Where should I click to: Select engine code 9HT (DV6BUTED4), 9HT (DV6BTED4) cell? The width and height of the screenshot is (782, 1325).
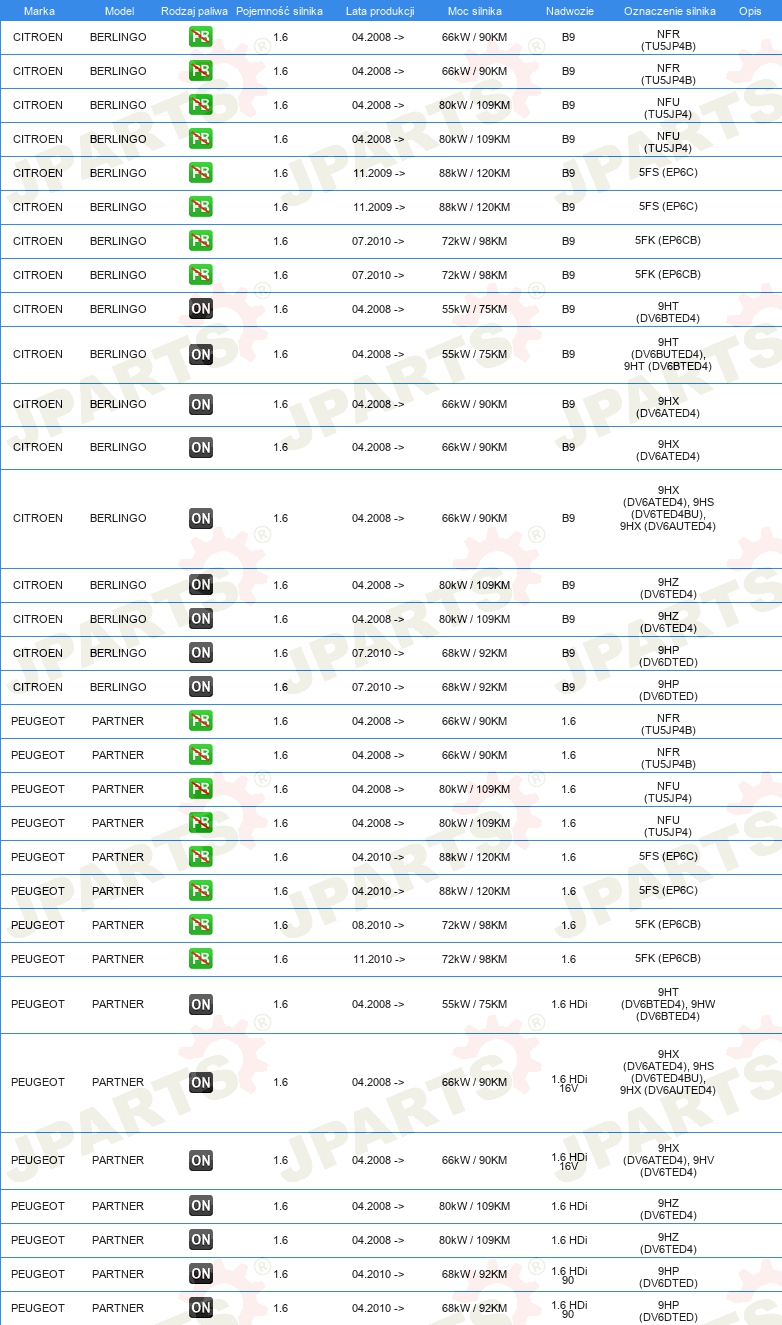[x=668, y=354]
